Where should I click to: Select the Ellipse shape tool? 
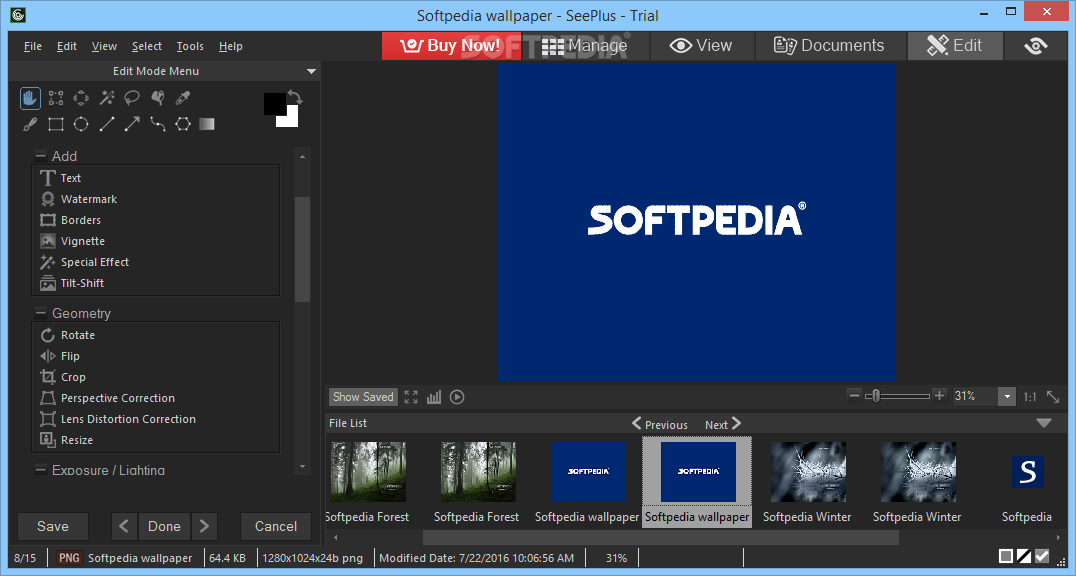(81, 124)
